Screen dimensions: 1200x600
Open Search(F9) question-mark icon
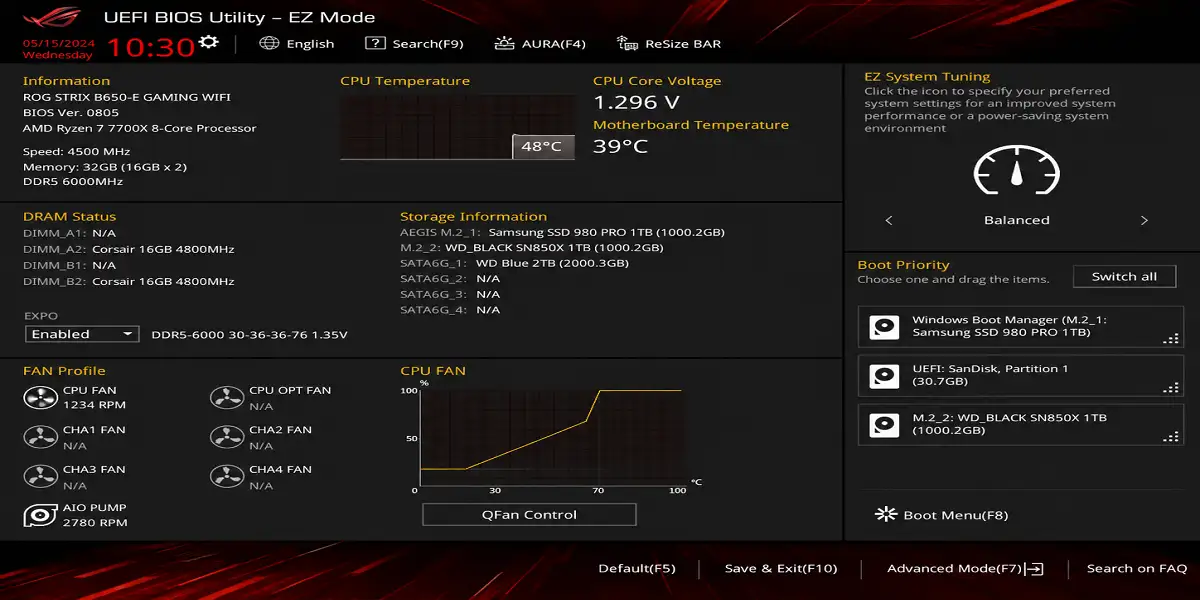(x=375, y=43)
